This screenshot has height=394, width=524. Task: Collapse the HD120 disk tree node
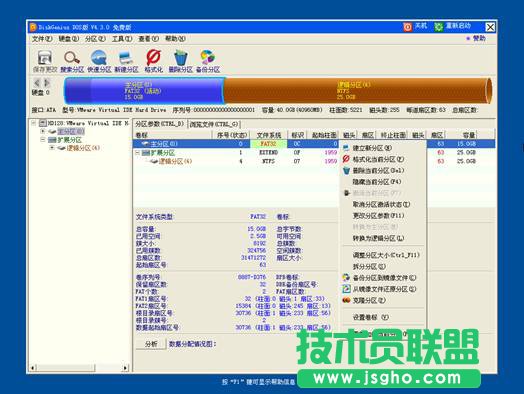click(x=34, y=123)
